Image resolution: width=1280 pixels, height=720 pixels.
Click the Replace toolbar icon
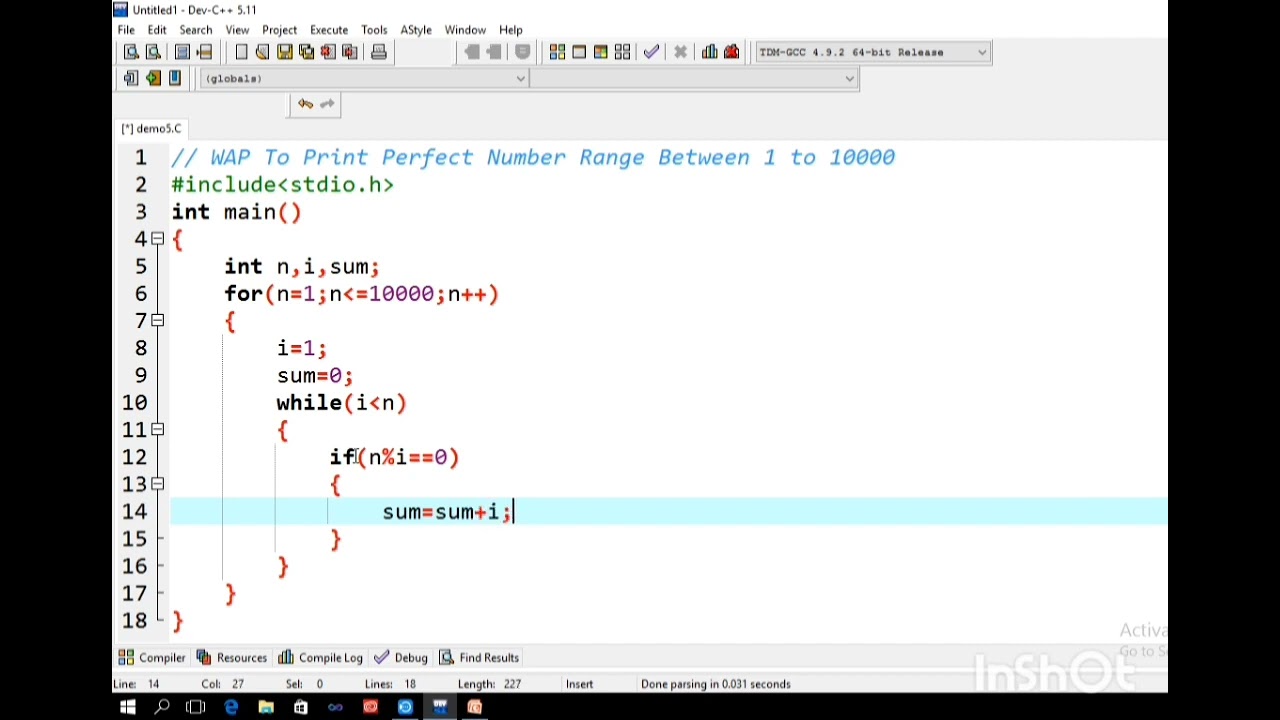tap(153, 52)
